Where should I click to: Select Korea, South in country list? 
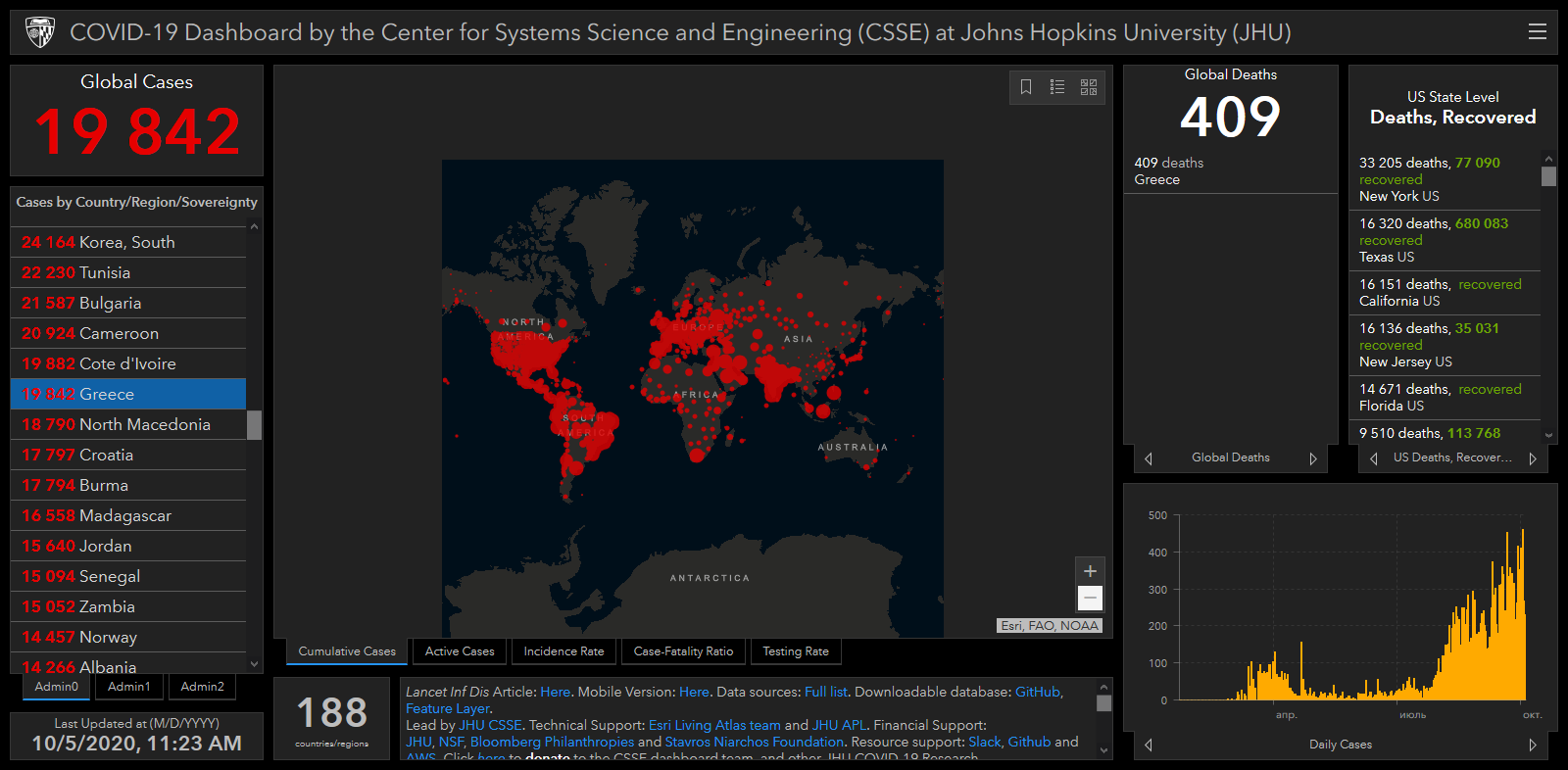click(128, 242)
